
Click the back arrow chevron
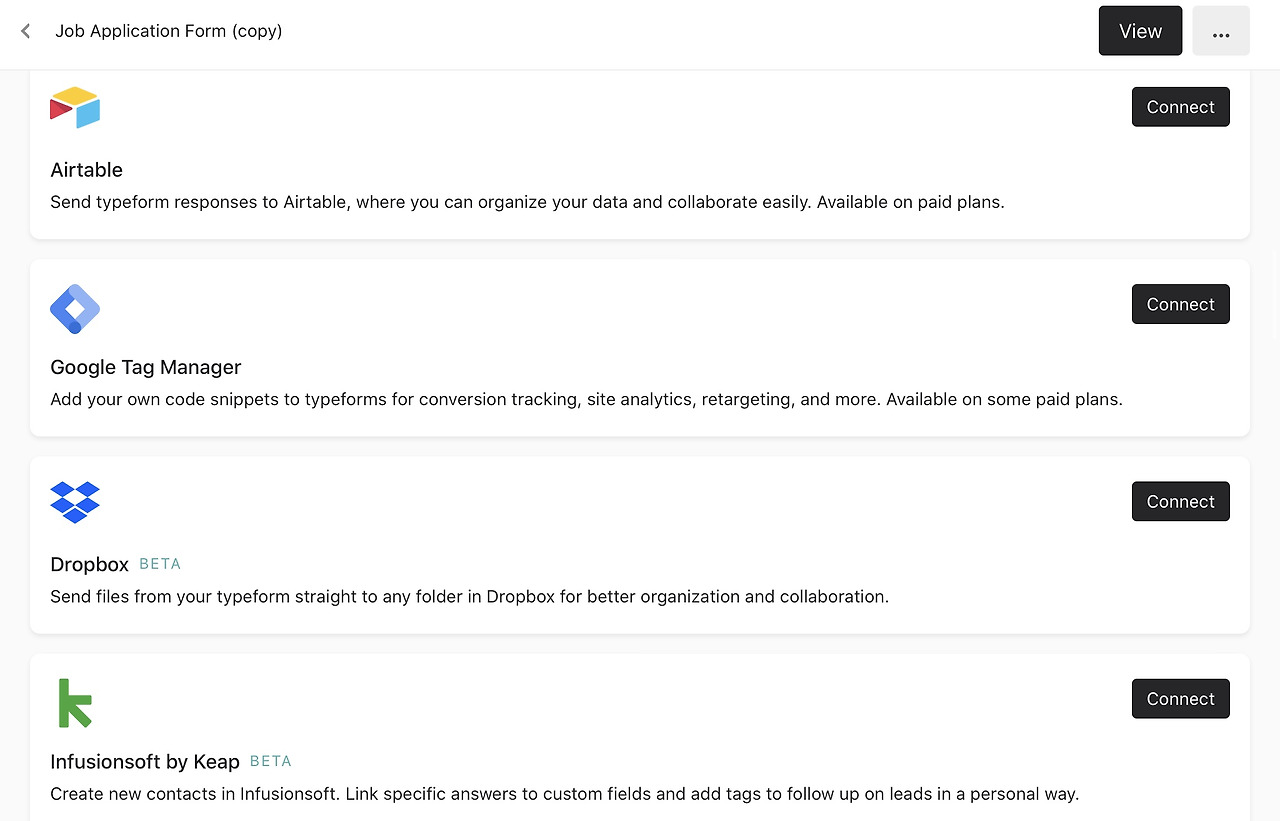26,31
